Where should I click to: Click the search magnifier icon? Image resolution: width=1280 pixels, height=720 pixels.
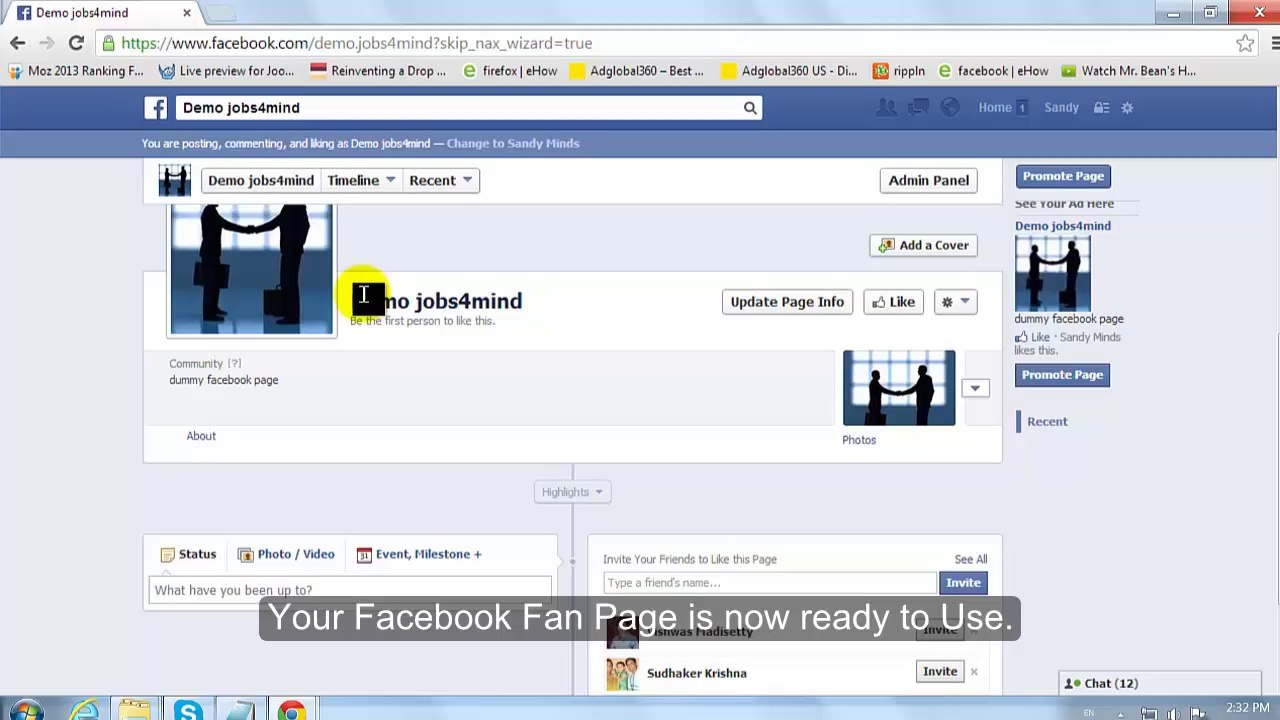click(750, 108)
